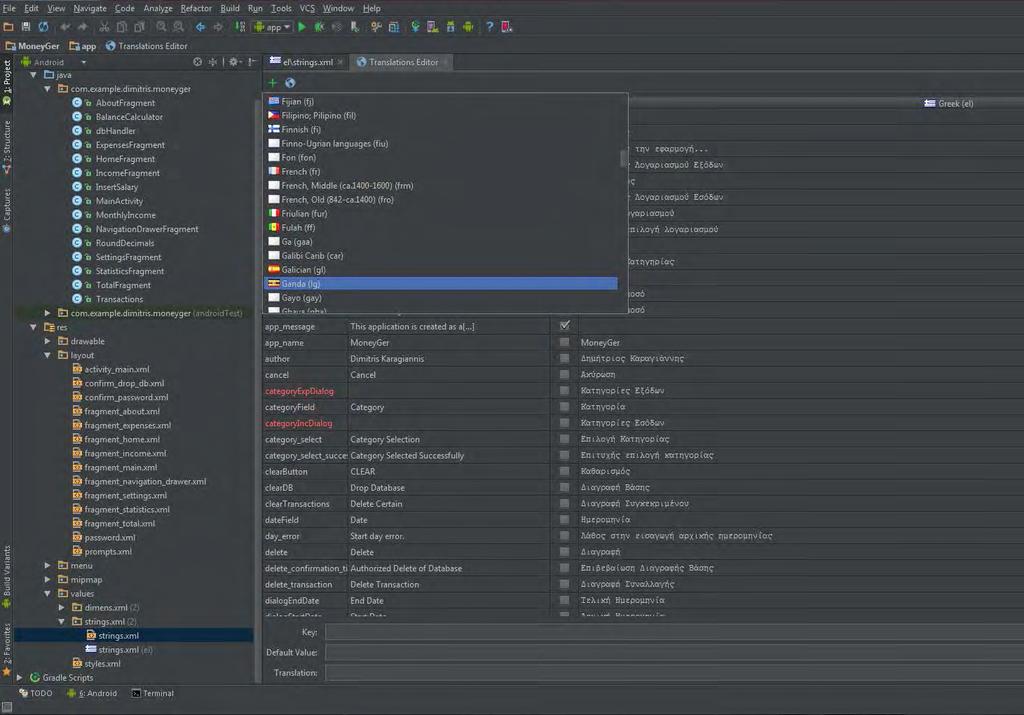Open the 6: Android tool window button
This screenshot has width=1024, height=715.
click(x=92, y=693)
